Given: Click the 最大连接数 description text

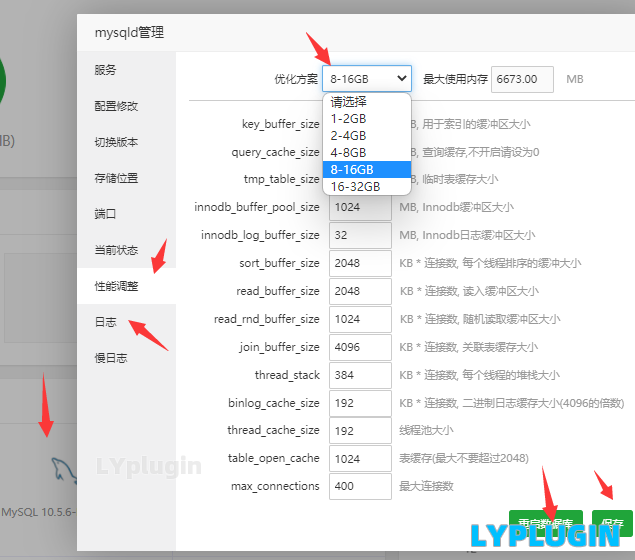Looking at the screenshot, I should pyautogui.click(x=426, y=486).
